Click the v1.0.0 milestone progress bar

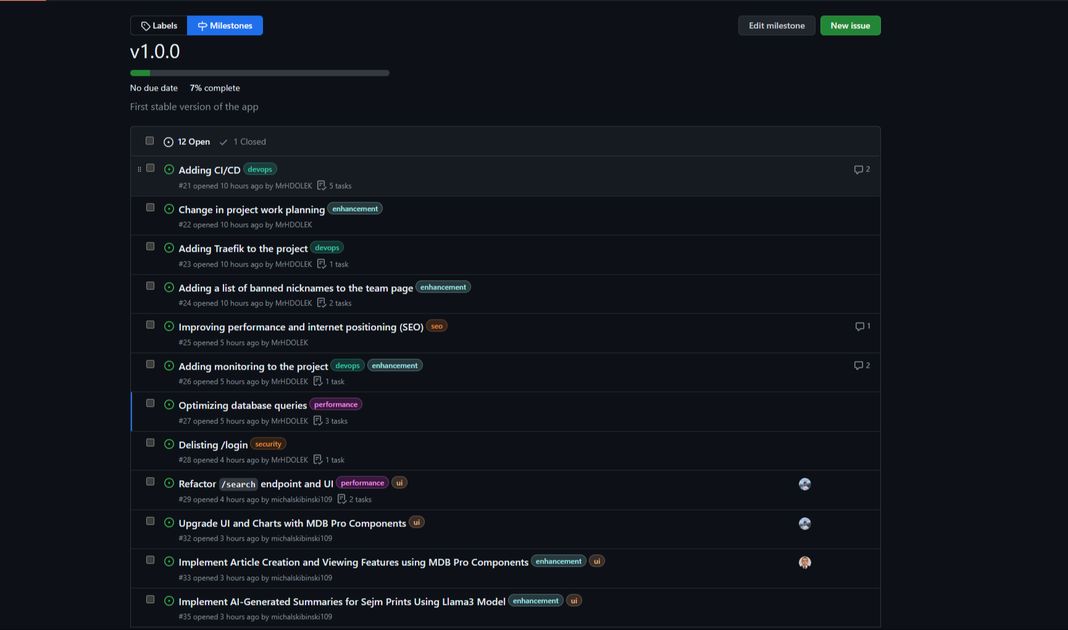click(x=259, y=73)
